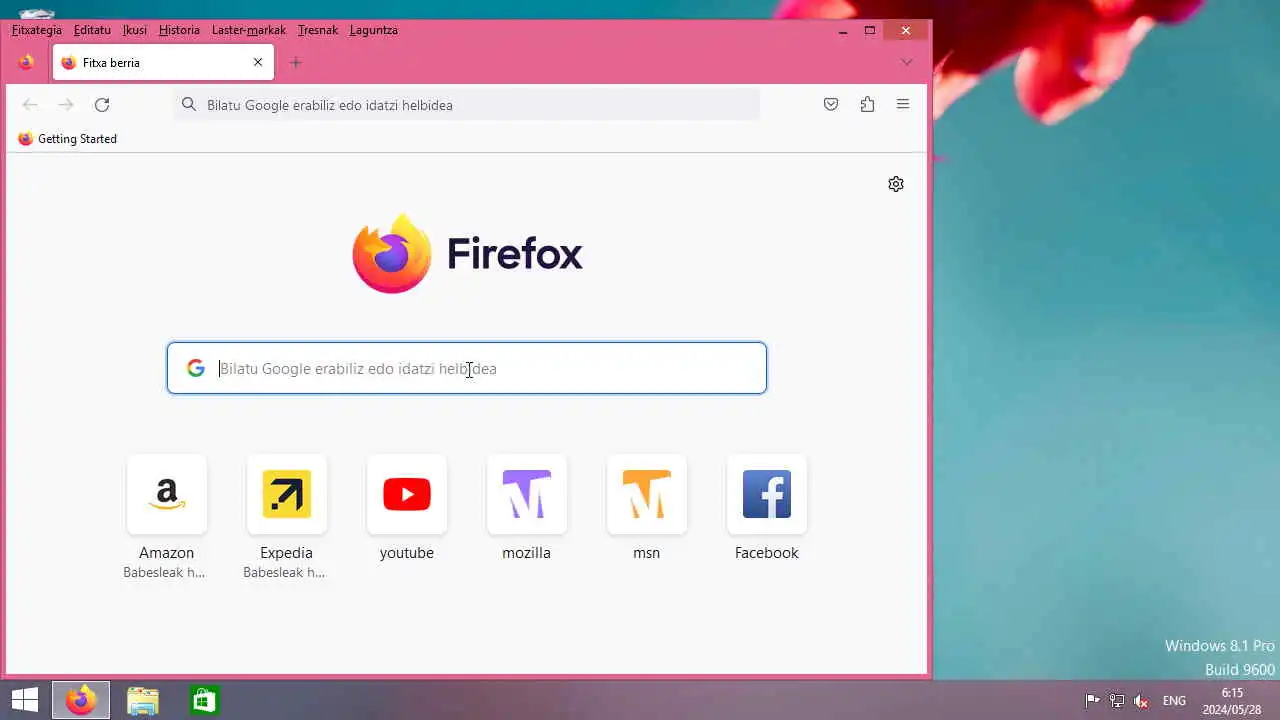Reload the current page

pos(102,105)
